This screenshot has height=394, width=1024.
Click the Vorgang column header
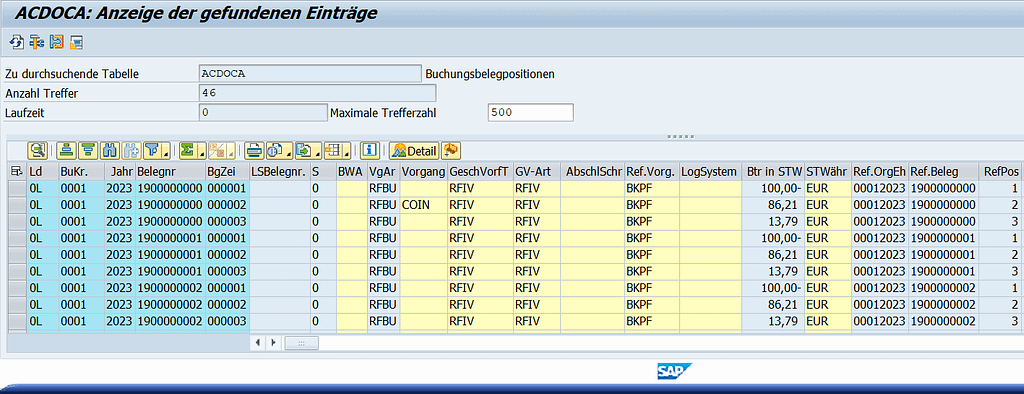click(x=423, y=171)
